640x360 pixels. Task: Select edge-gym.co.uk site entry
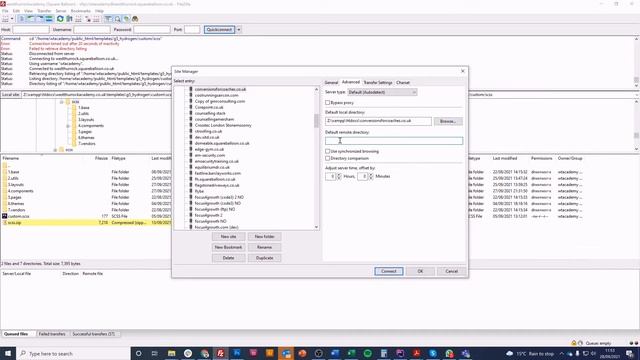209,149
